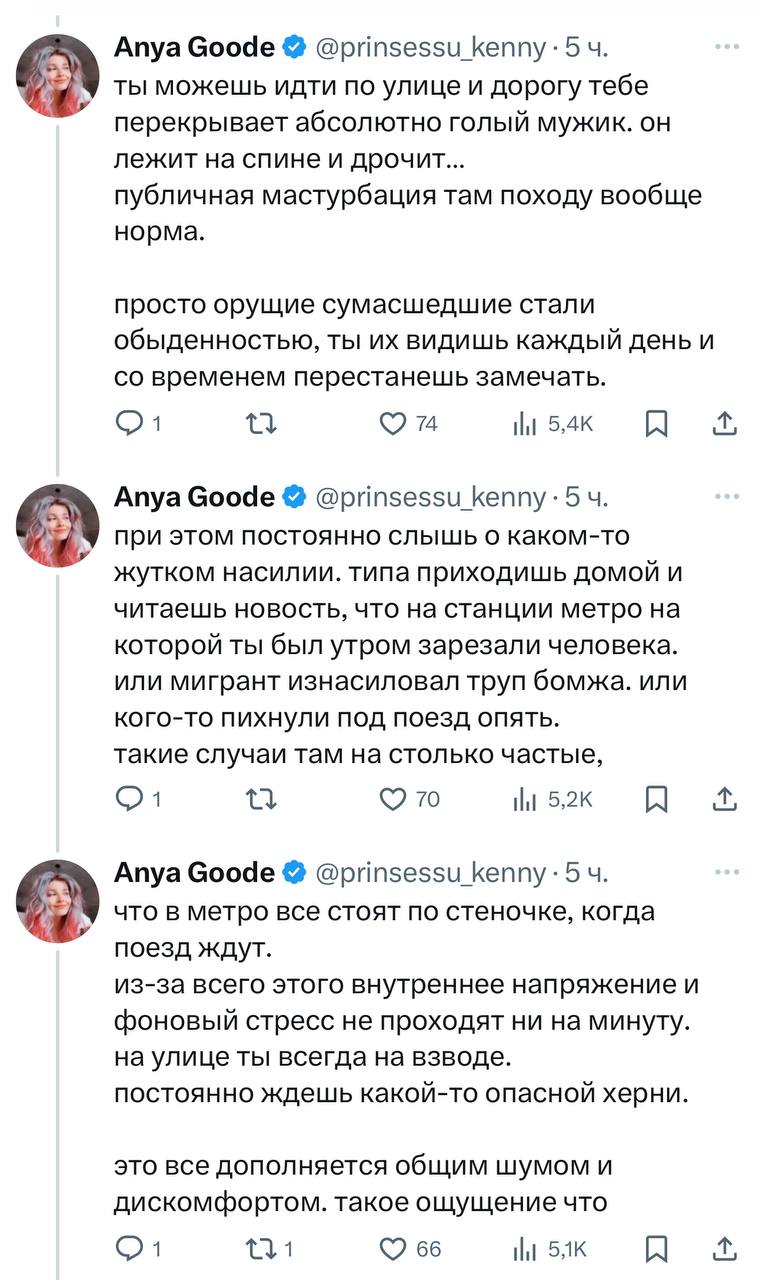Retweet the first tweet
The width and height of the screenshot is (759, 1280).
click(x=261, y=424)
